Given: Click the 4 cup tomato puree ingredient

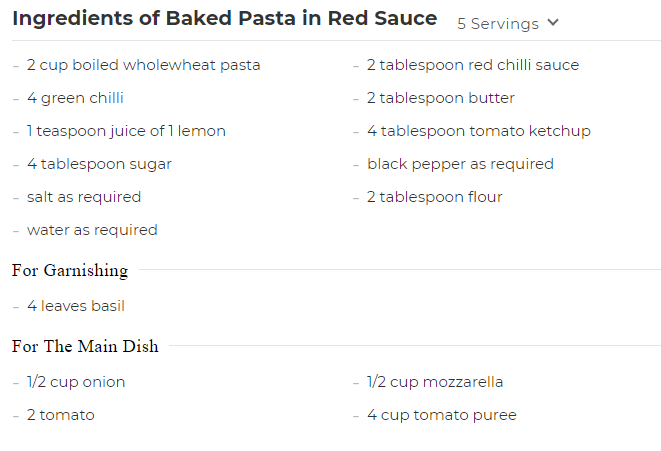Looking at the screenshot, I should (x=441, y=415).
